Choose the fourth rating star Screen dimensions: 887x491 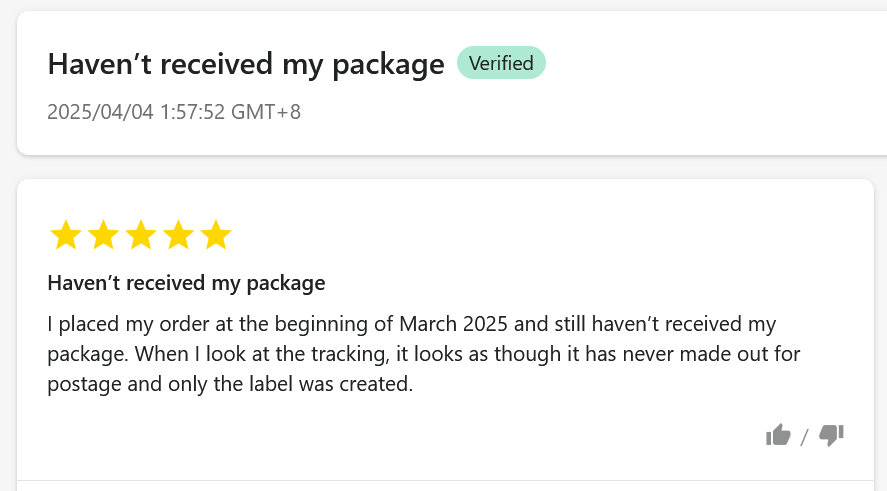click(x=178, y=236)
